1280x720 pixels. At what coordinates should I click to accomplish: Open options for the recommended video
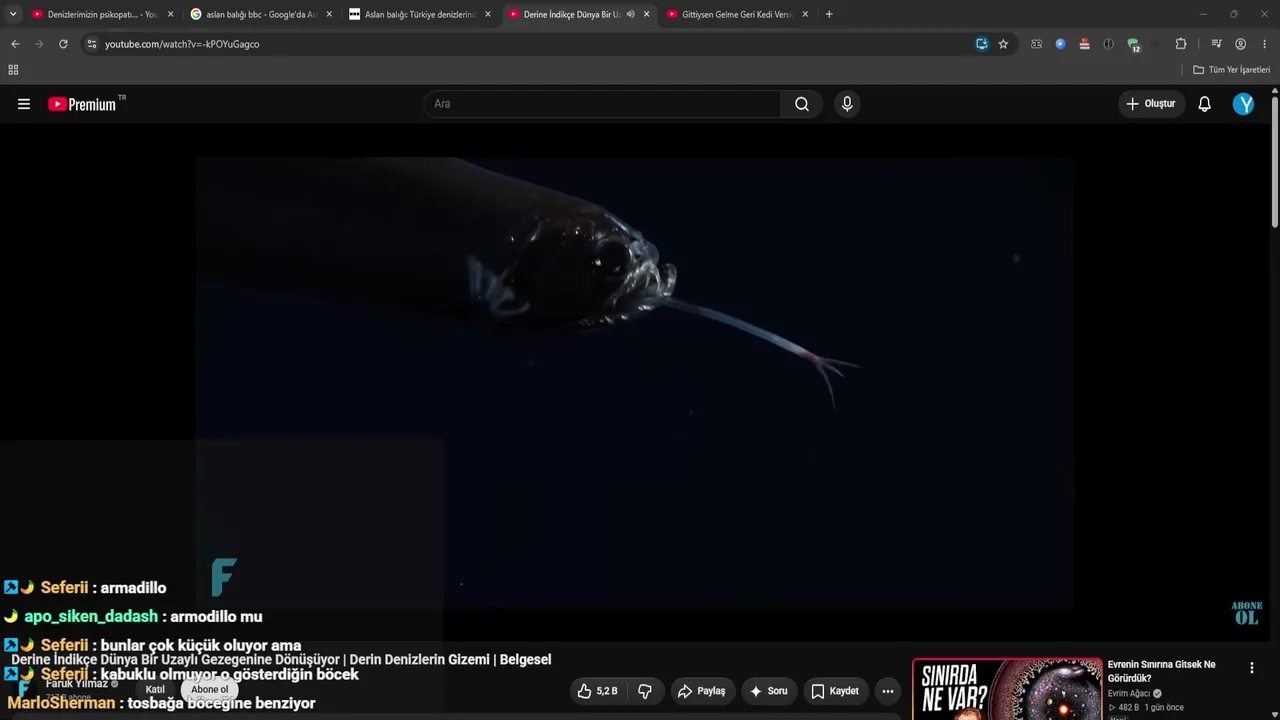point(1252,668)
